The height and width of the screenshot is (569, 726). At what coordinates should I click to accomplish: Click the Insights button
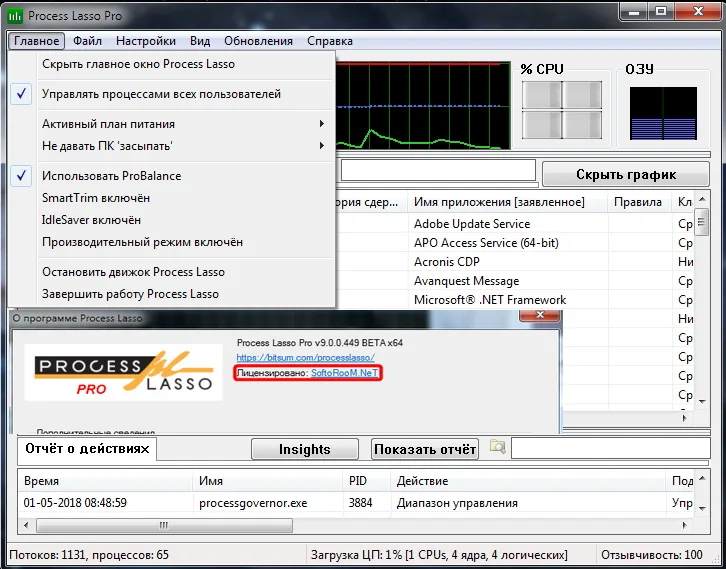point(305,449)
